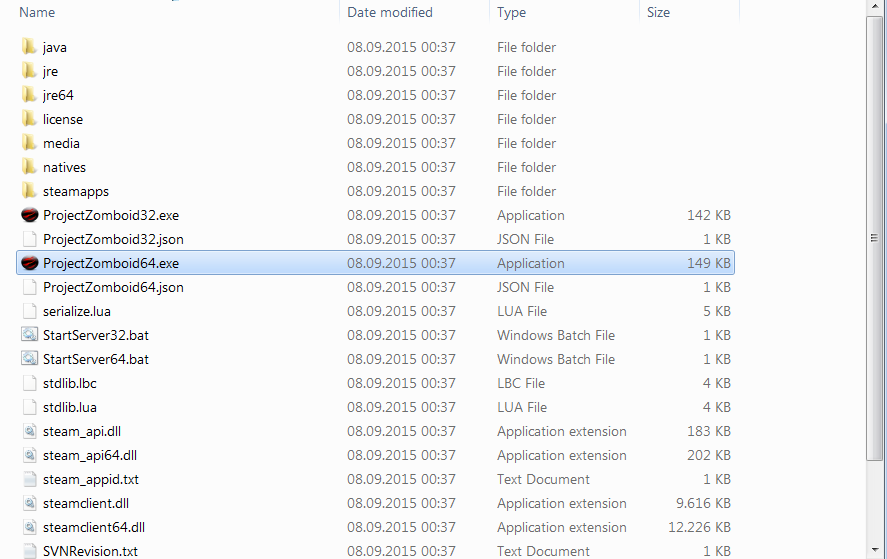Select the natives folder name
887x559 pixels.
(64, 167)
